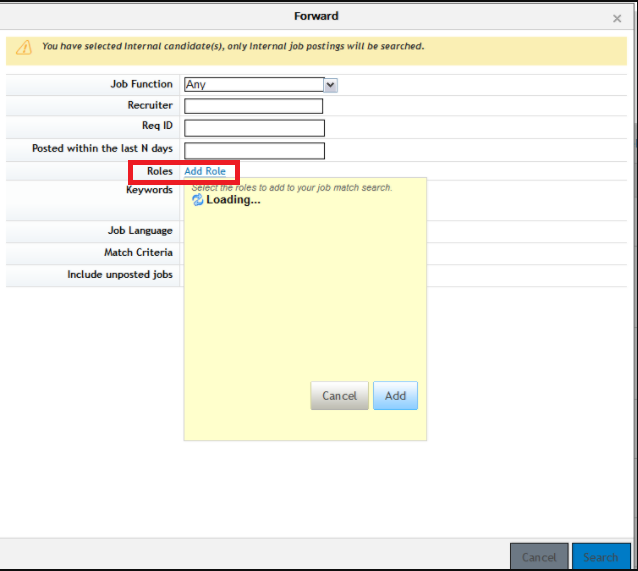Cancel the role selection popup
This screenshot has width=638, height=571.
click(x=339, y=396)
